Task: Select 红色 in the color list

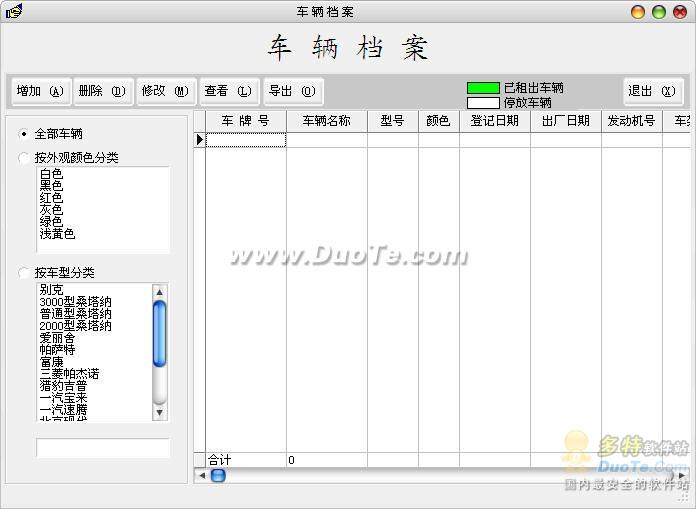Action: coord(51,198)
